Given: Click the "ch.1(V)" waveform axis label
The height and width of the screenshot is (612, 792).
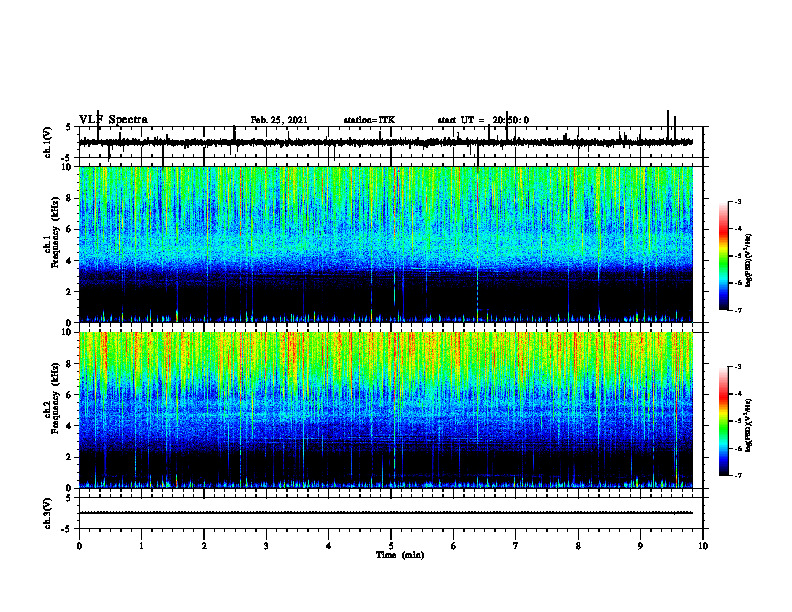Looking at the screenshot, I should point(48,142).
